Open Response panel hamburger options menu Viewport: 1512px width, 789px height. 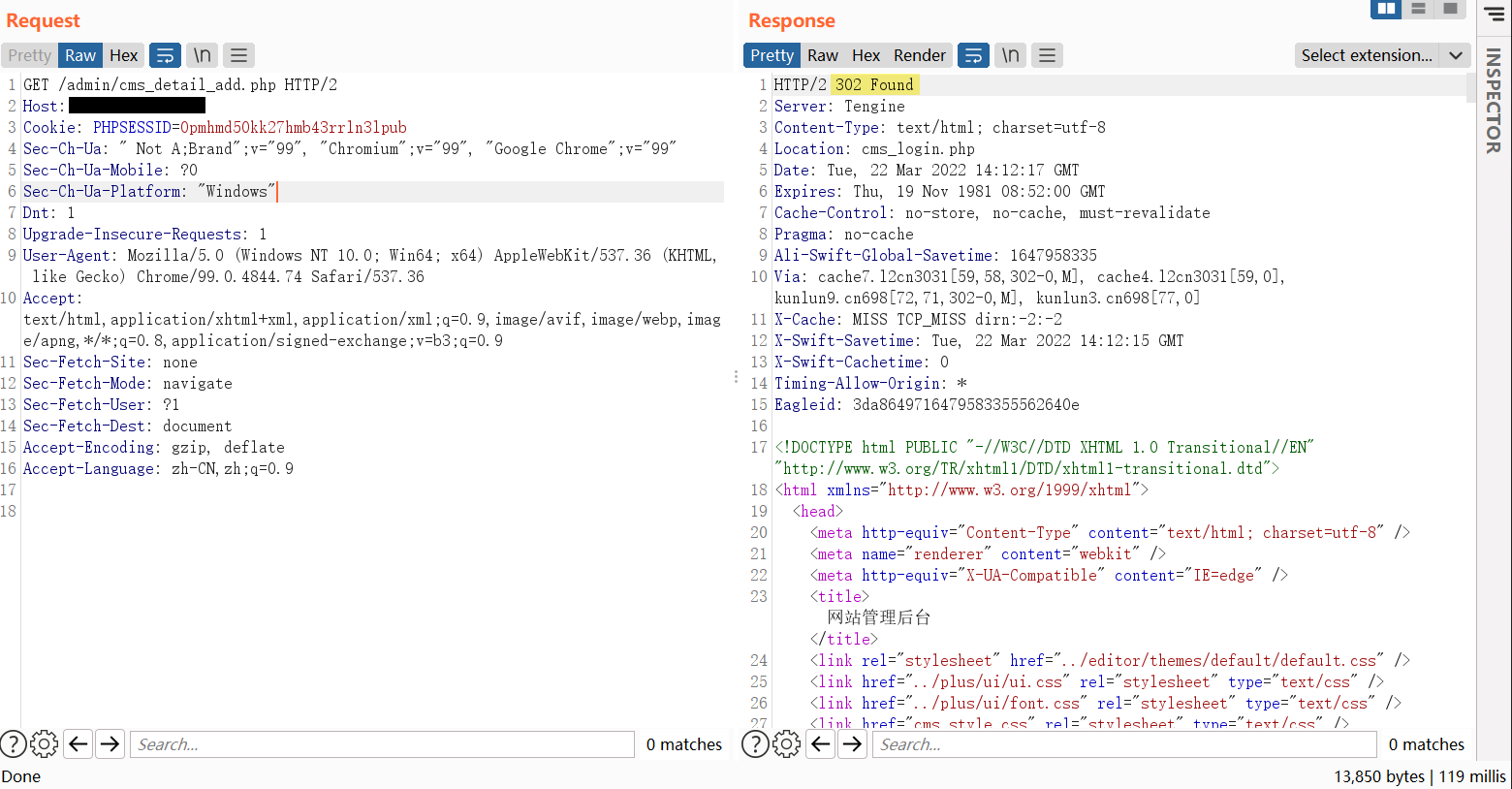(x=1047, y=55)
